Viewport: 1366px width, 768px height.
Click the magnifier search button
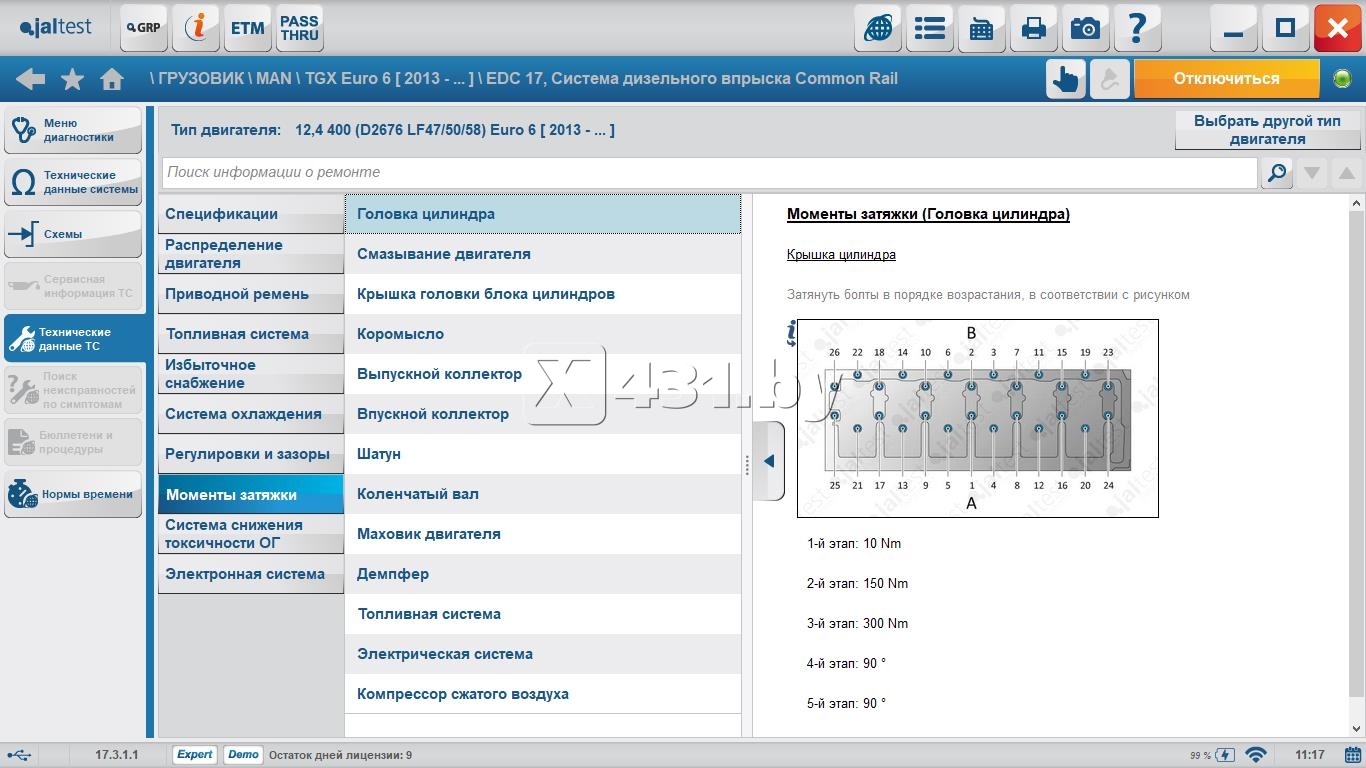(1277, 173)
